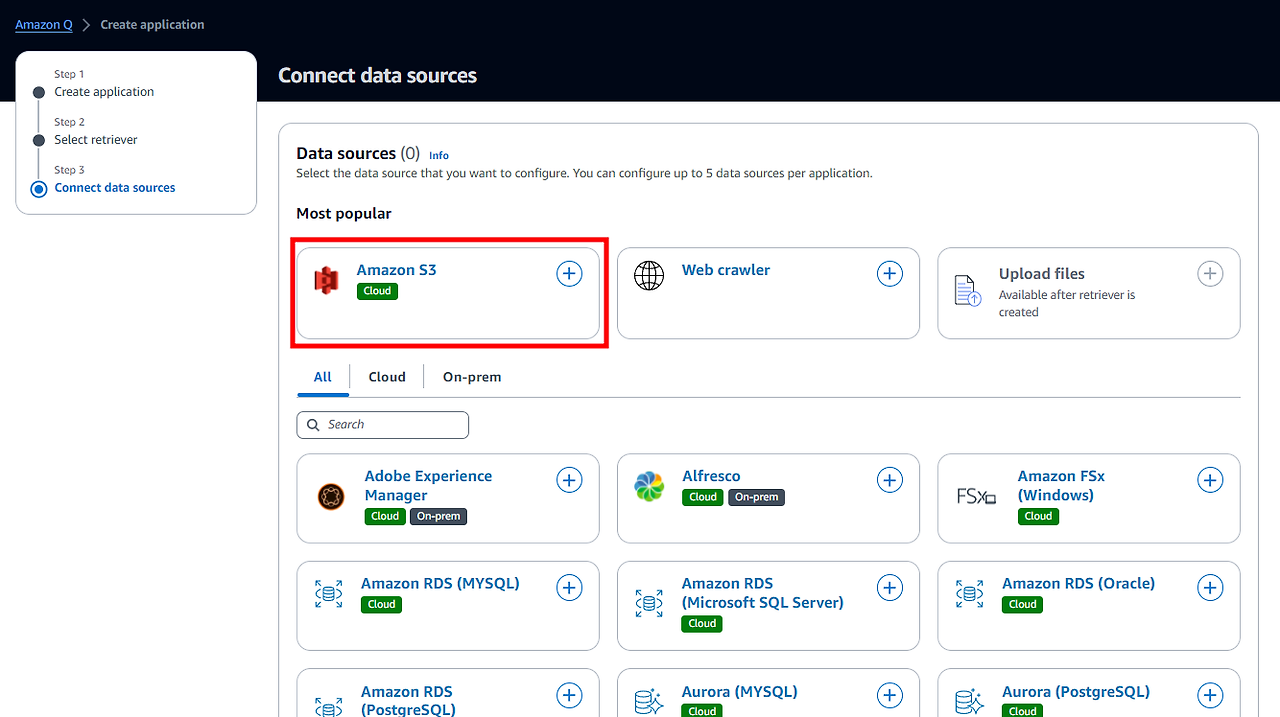Click the Connect data sources page heading
Screen dimensions: 1280x717
point(377,76)
